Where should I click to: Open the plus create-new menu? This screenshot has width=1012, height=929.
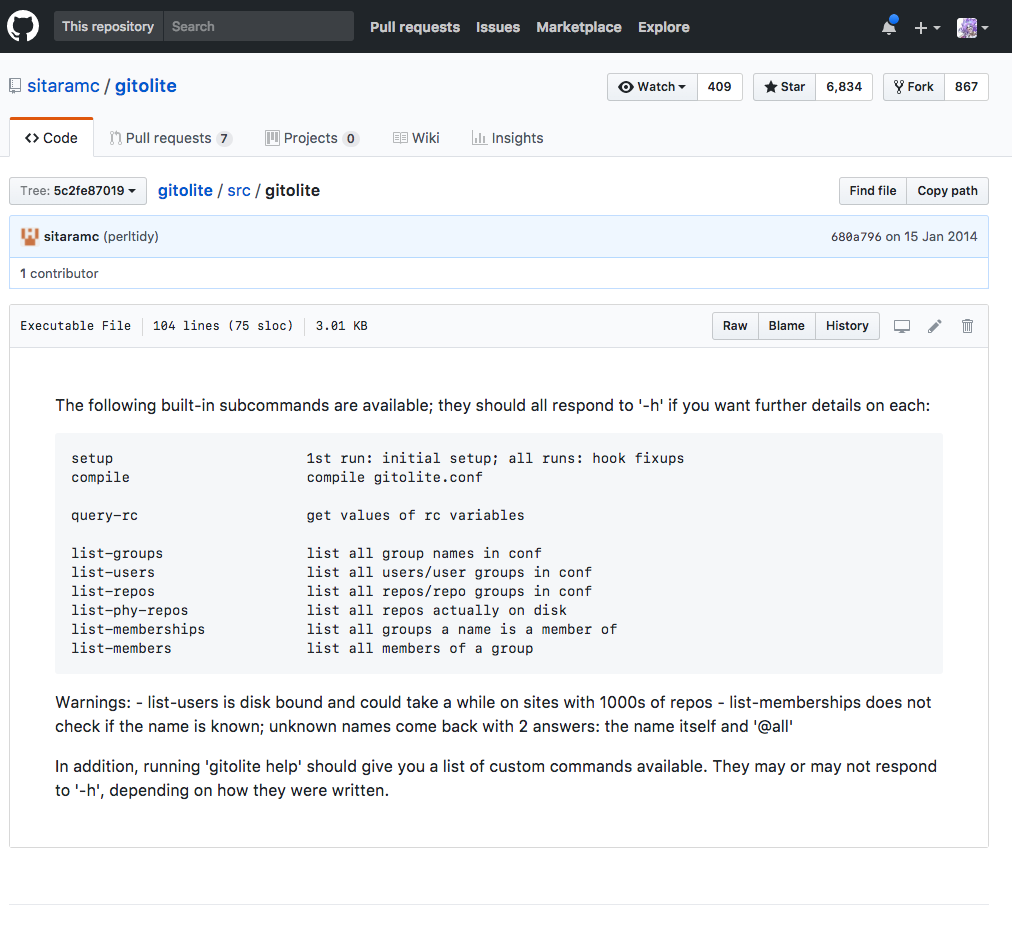coord(927,27)
